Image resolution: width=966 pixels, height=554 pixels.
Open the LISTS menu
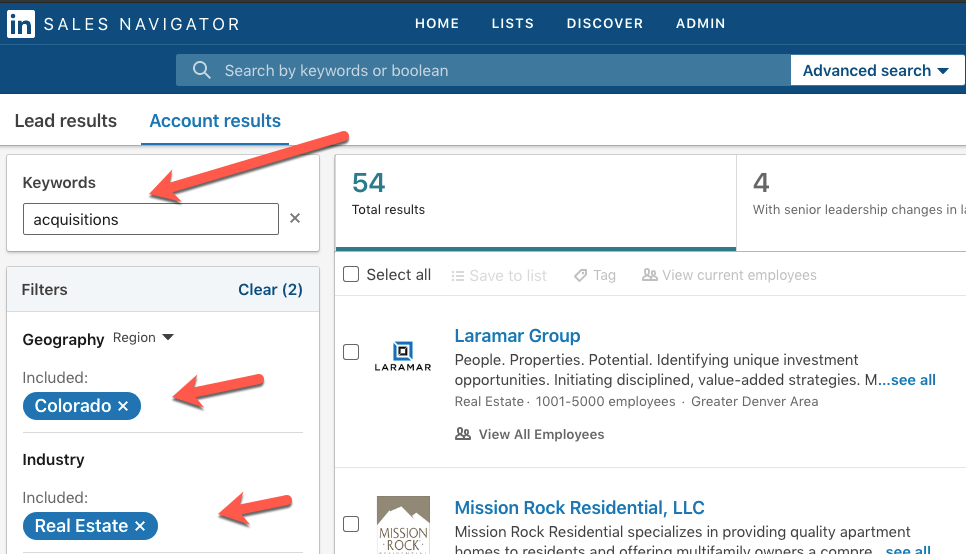pos(513,23)
